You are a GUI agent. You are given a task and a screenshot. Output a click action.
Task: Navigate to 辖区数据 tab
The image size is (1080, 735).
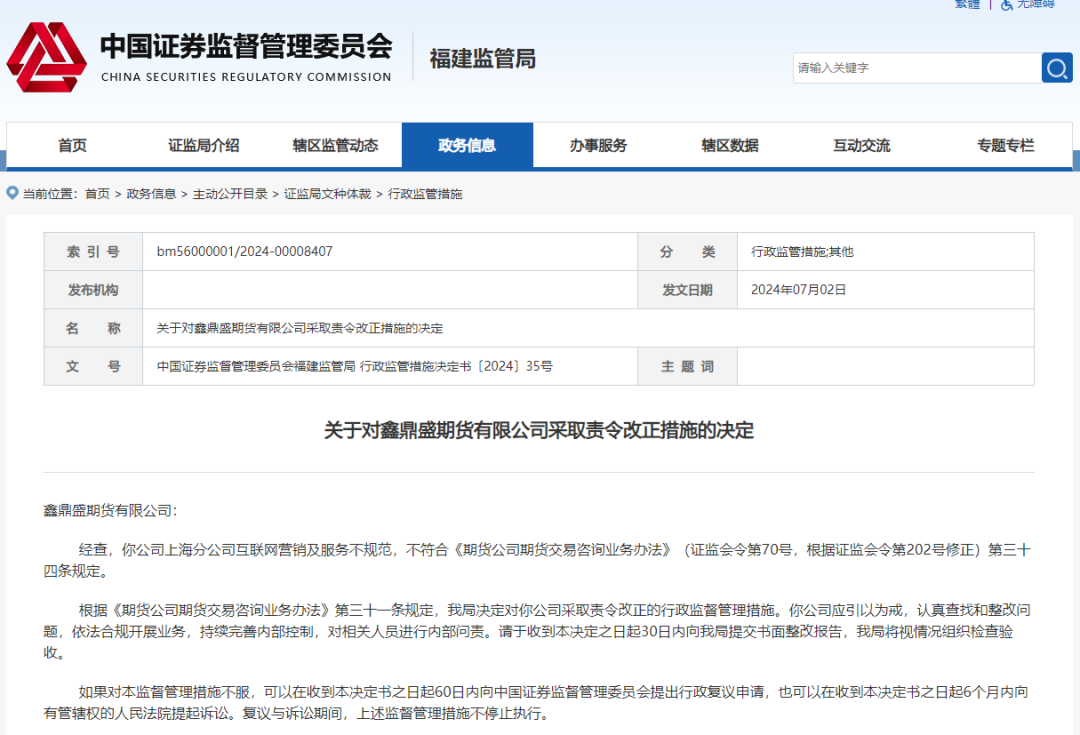[x=730, y=146]
